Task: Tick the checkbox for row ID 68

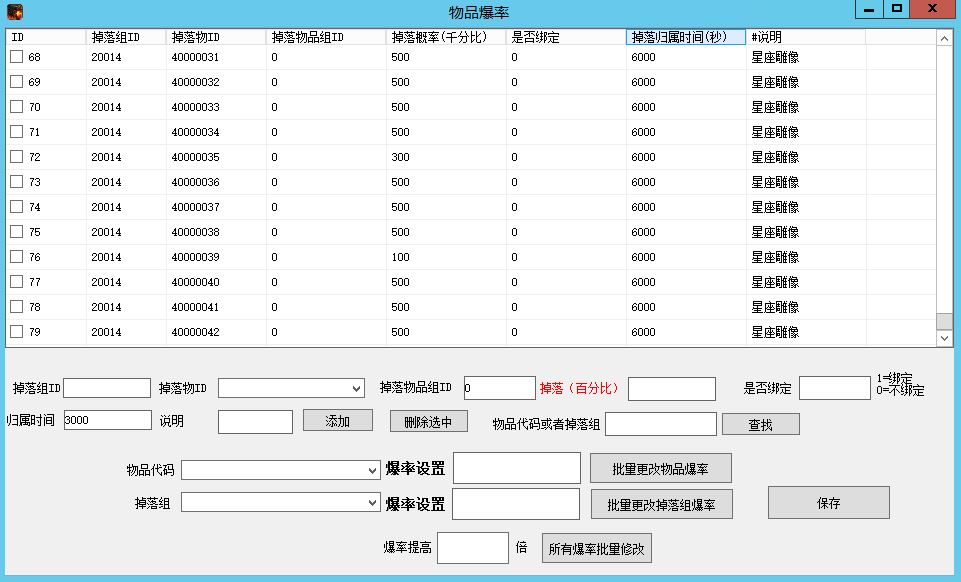Action: pos(16,57)
